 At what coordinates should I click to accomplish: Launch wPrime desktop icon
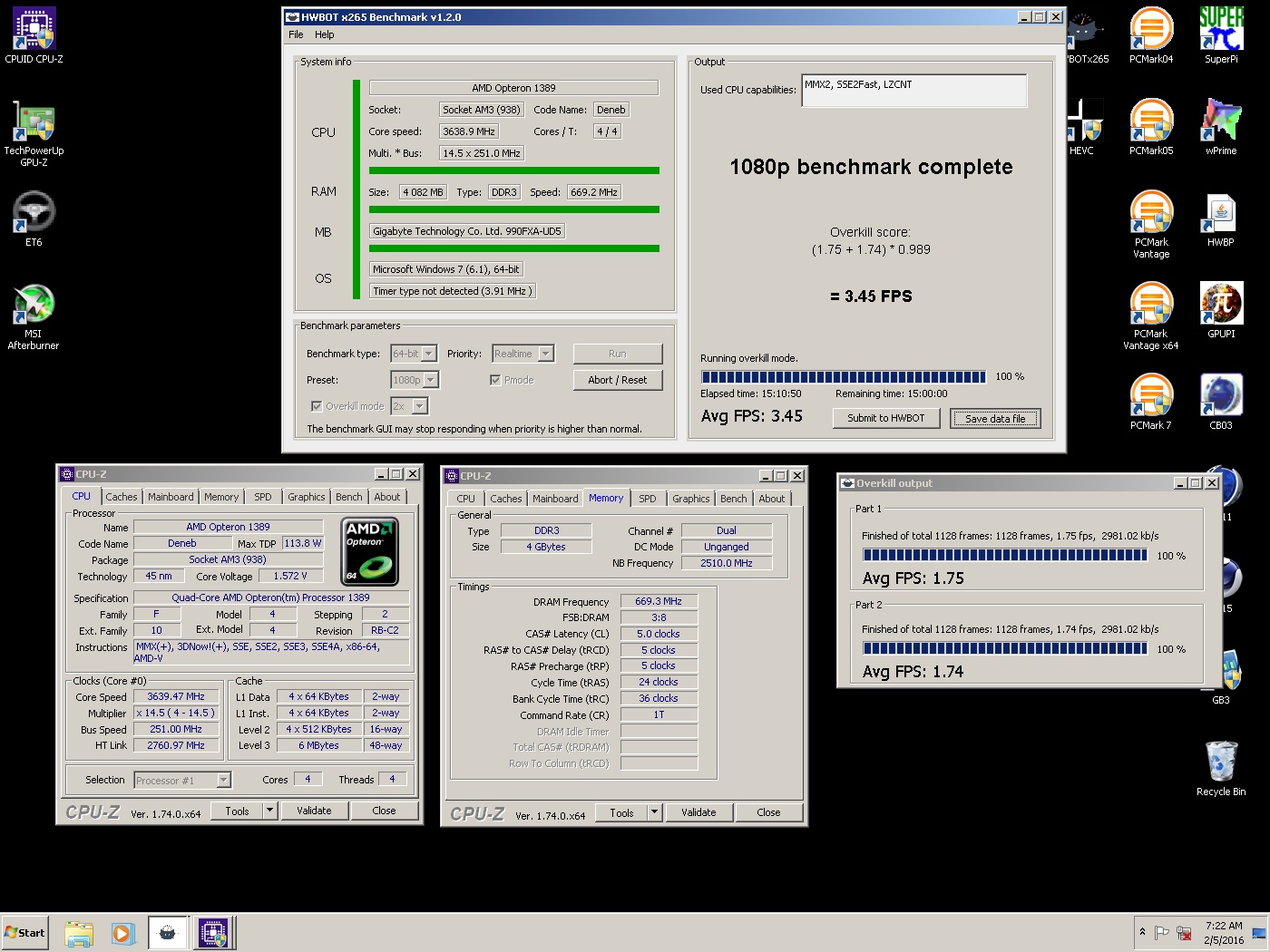(1221, 128)
